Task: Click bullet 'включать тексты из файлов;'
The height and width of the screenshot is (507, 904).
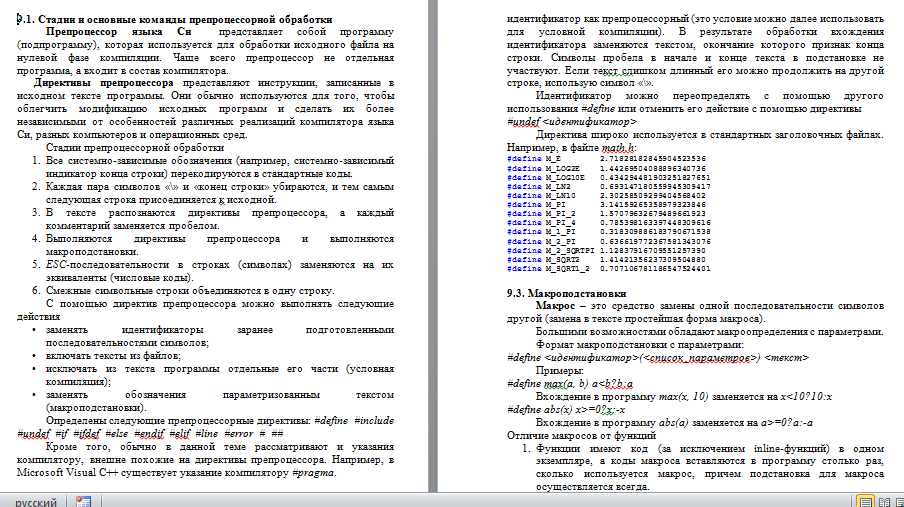Action: (113, 355)
